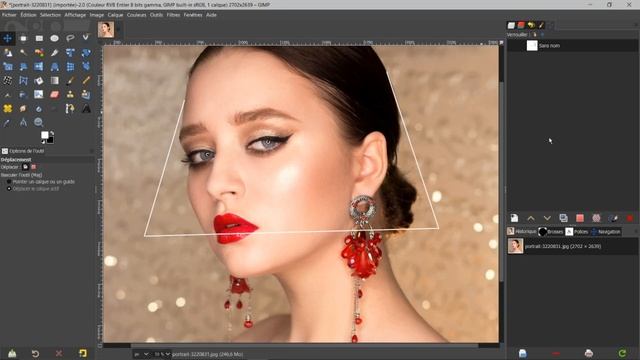
Task: Select the 'Sans nom' layer
Action: (x=572, y=45)
